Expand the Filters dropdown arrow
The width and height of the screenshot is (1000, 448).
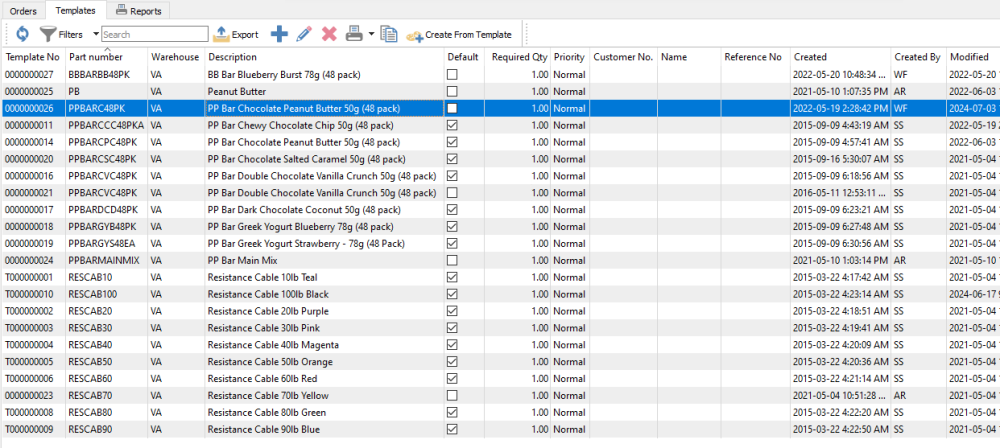click(x=96, y=34)
